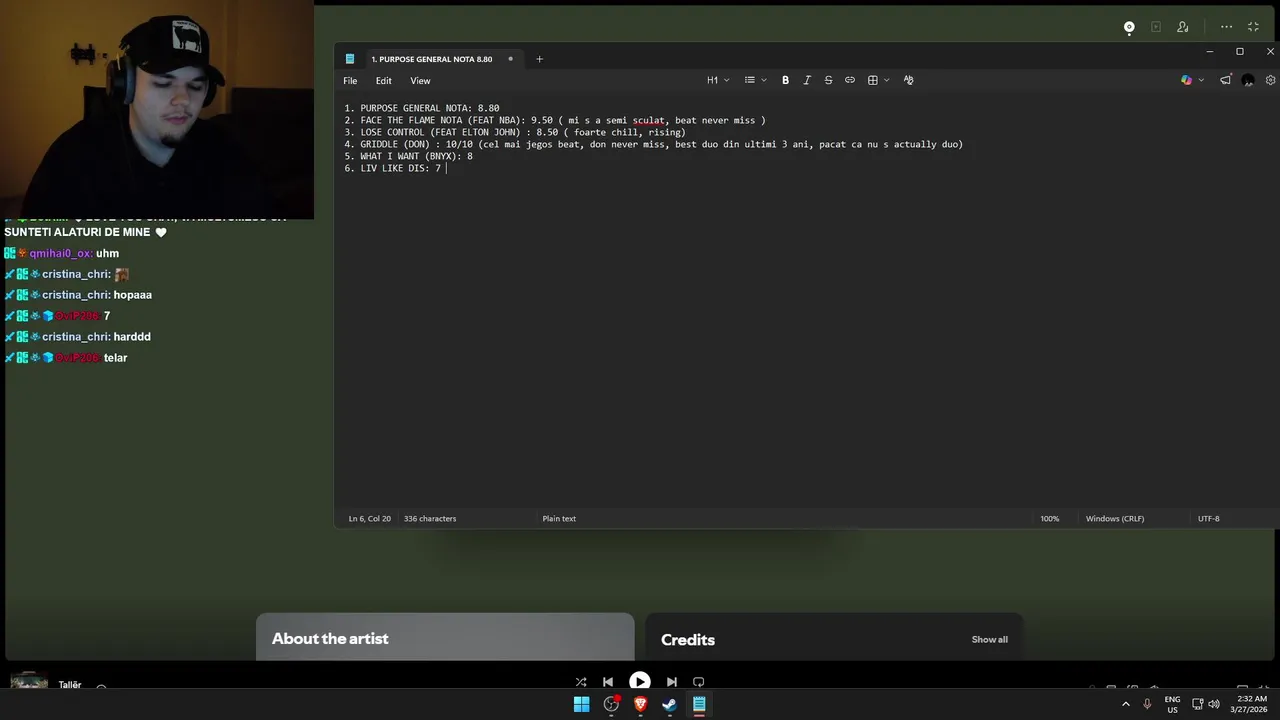Skip to previous track
The image size is (1280, 720).
point(608,682)
